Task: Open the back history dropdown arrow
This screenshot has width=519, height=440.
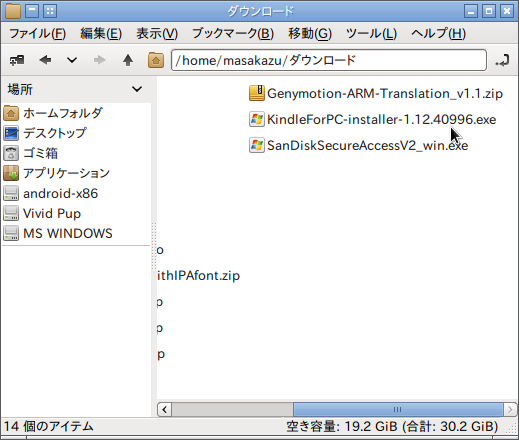Action: pyautogui.click(x=72, y=60)
